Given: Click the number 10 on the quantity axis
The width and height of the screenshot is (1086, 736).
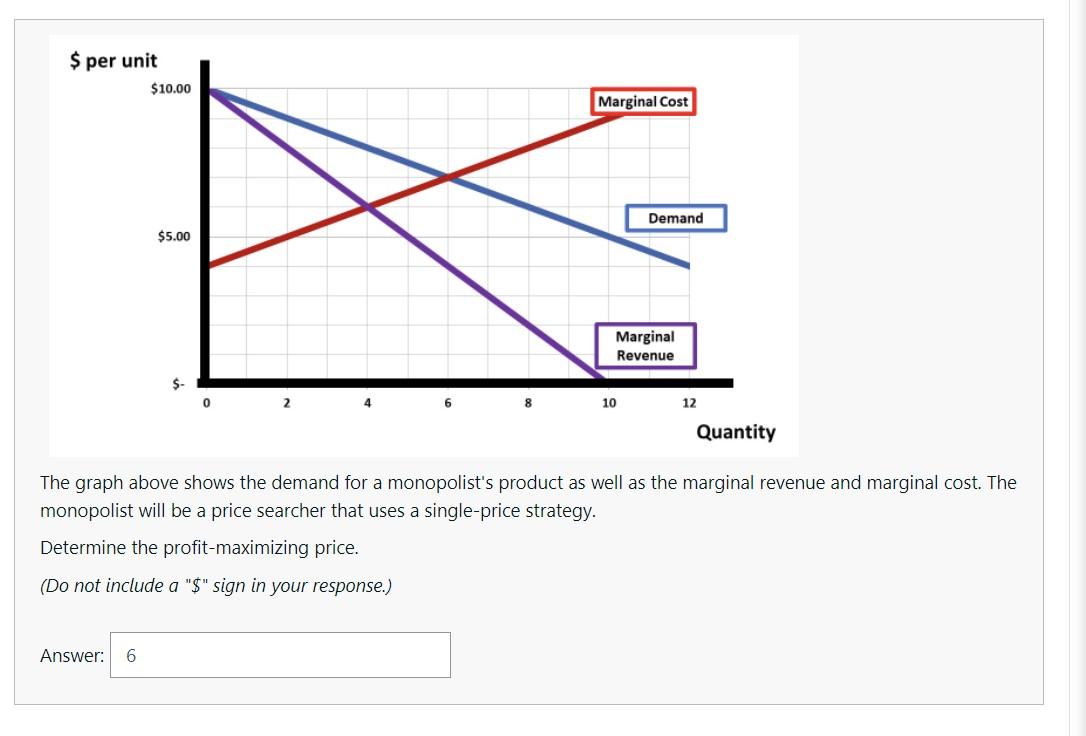Looking at the screenshot, I should (608, 402).
